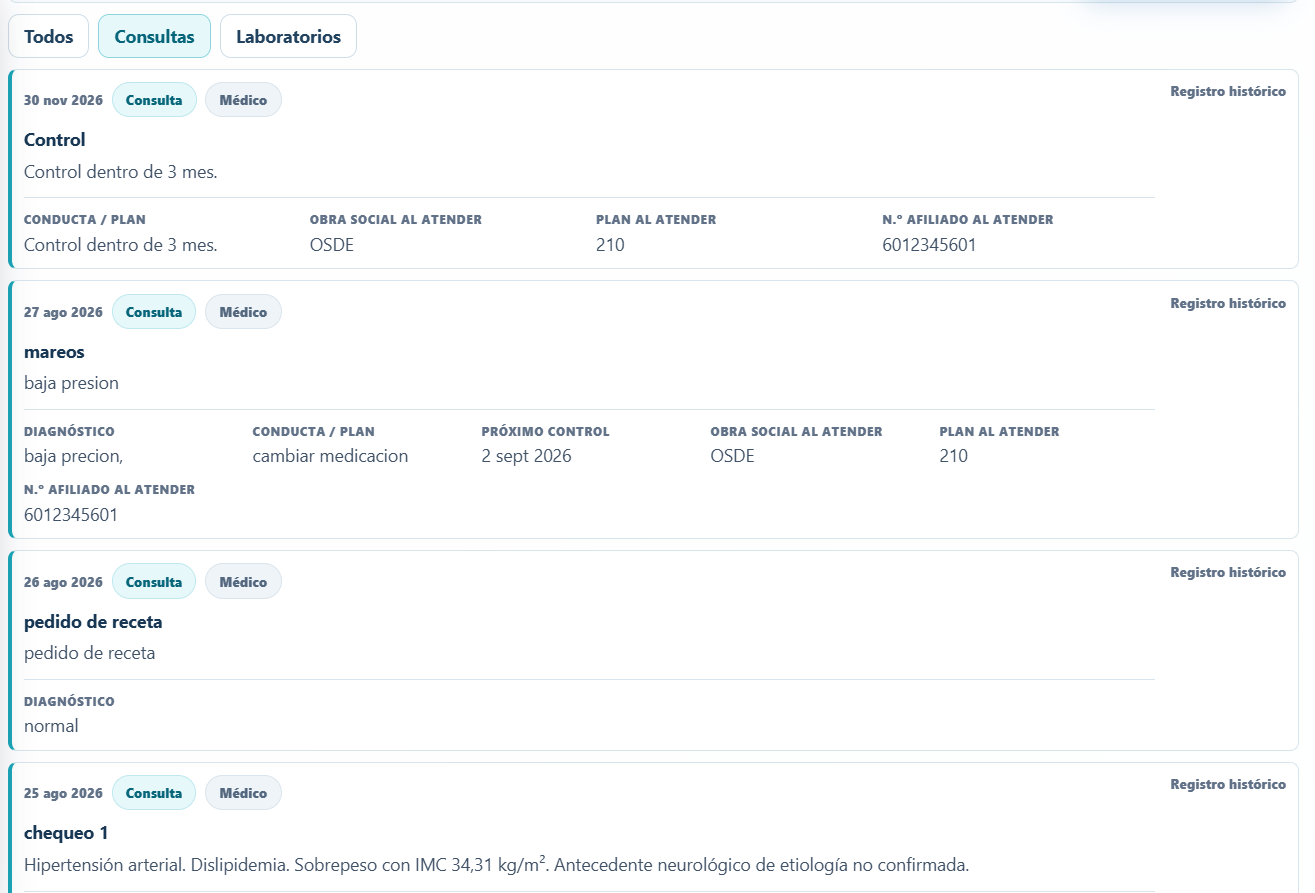Click the mareos record title
1315x893 pixels.
54,352
